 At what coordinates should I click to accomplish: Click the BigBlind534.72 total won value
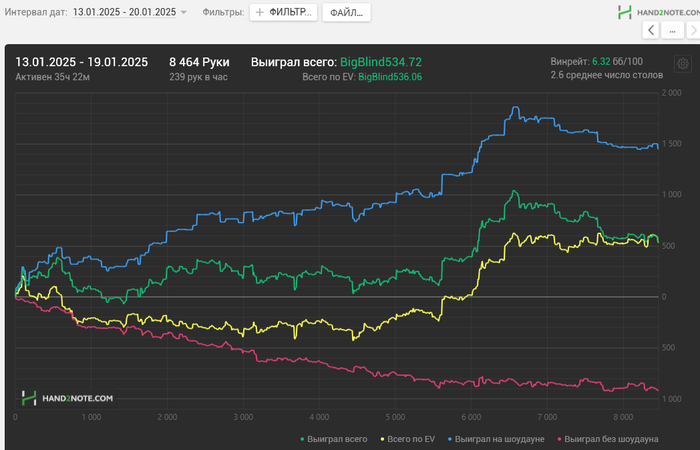click(x=381, y=62)
